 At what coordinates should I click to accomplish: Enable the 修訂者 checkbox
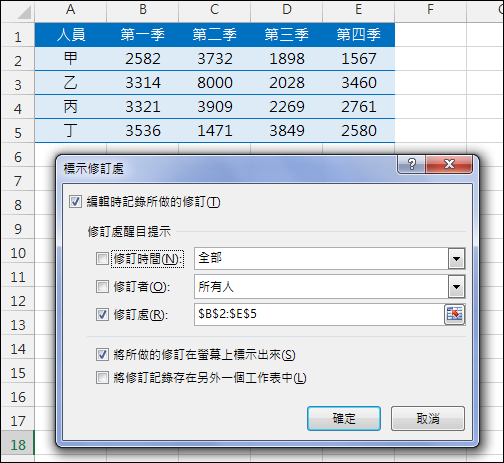click(x=102, y=286)
